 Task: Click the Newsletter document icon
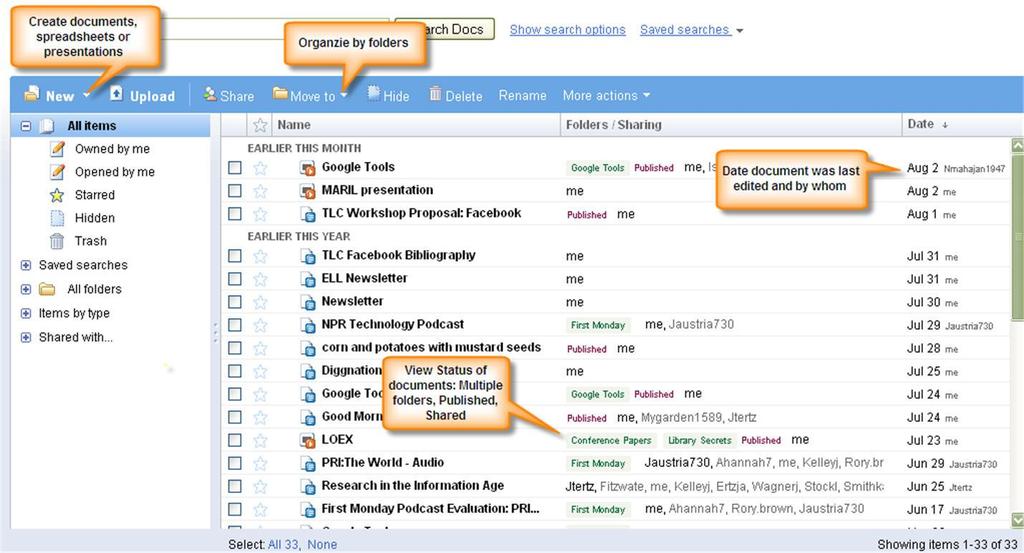pyautogui.click(x=308, y=302)
